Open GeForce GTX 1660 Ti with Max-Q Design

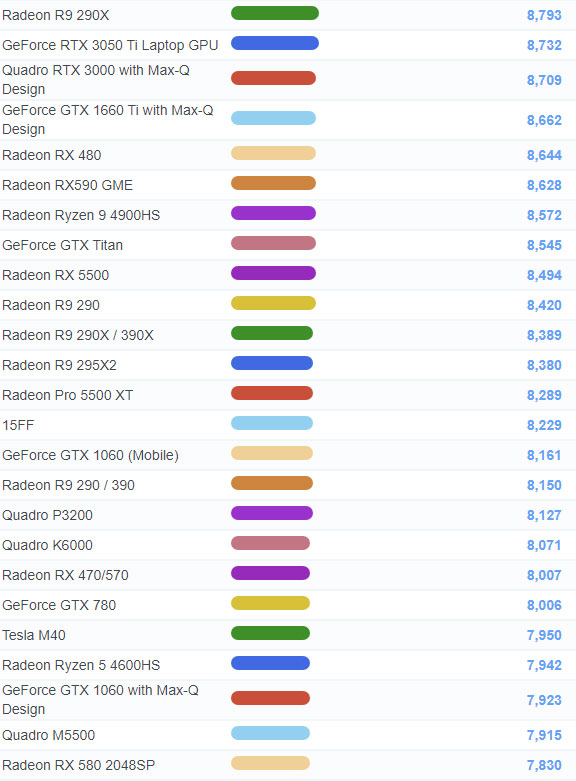coord(108,120)
